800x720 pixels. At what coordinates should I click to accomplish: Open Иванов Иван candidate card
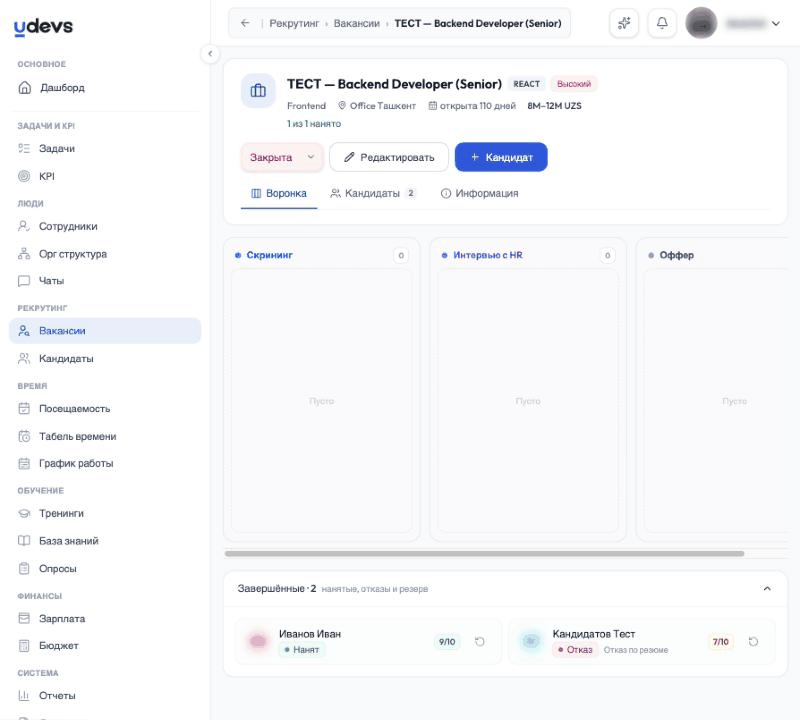click(x=368, y=641)
